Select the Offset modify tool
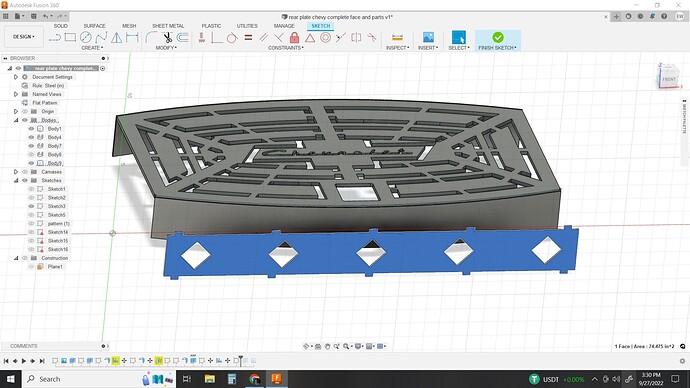The height and width of the screenshot is (388, 690). pos(183,37)
